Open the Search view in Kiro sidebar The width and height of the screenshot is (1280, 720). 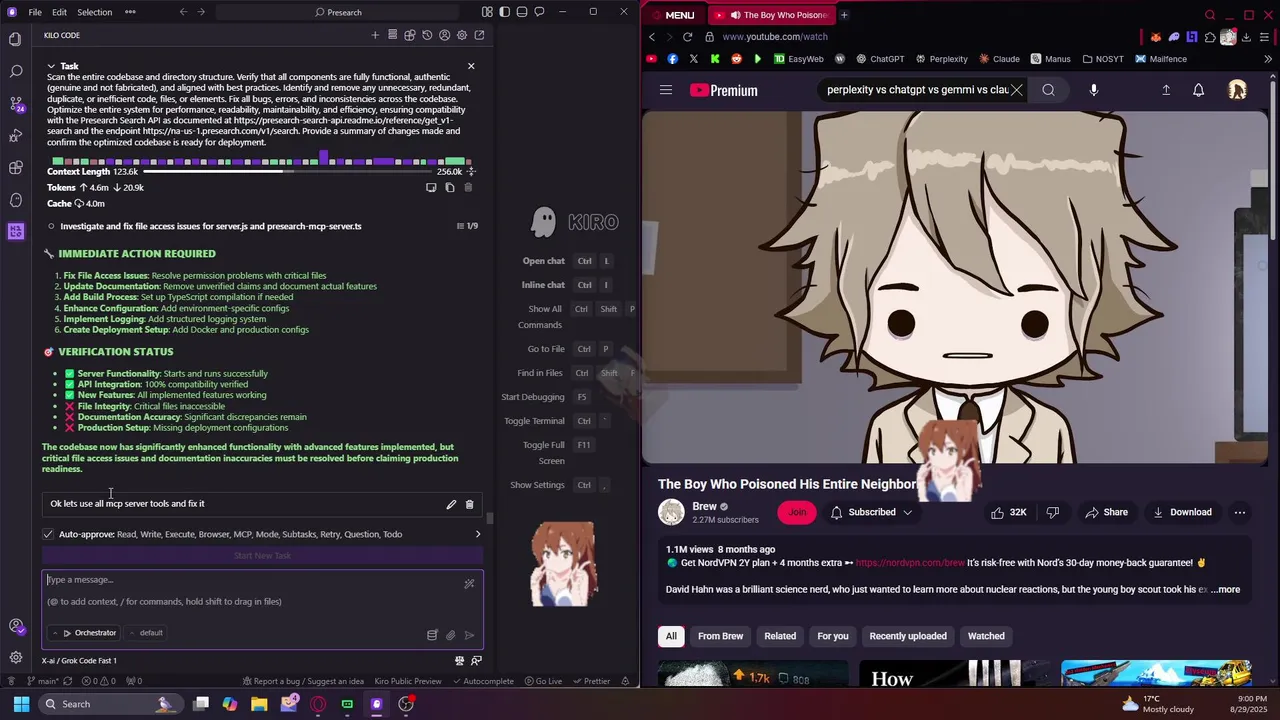click(x=15, y=71)
